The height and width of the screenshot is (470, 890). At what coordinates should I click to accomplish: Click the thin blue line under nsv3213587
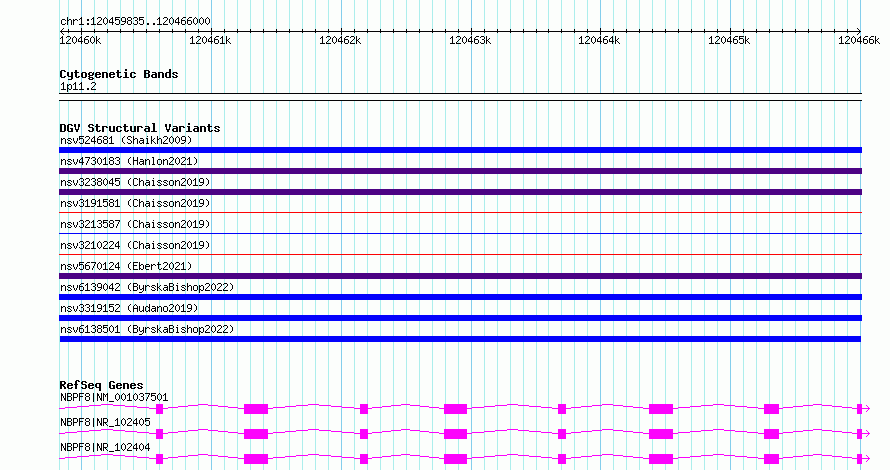[x=460, y=234]
